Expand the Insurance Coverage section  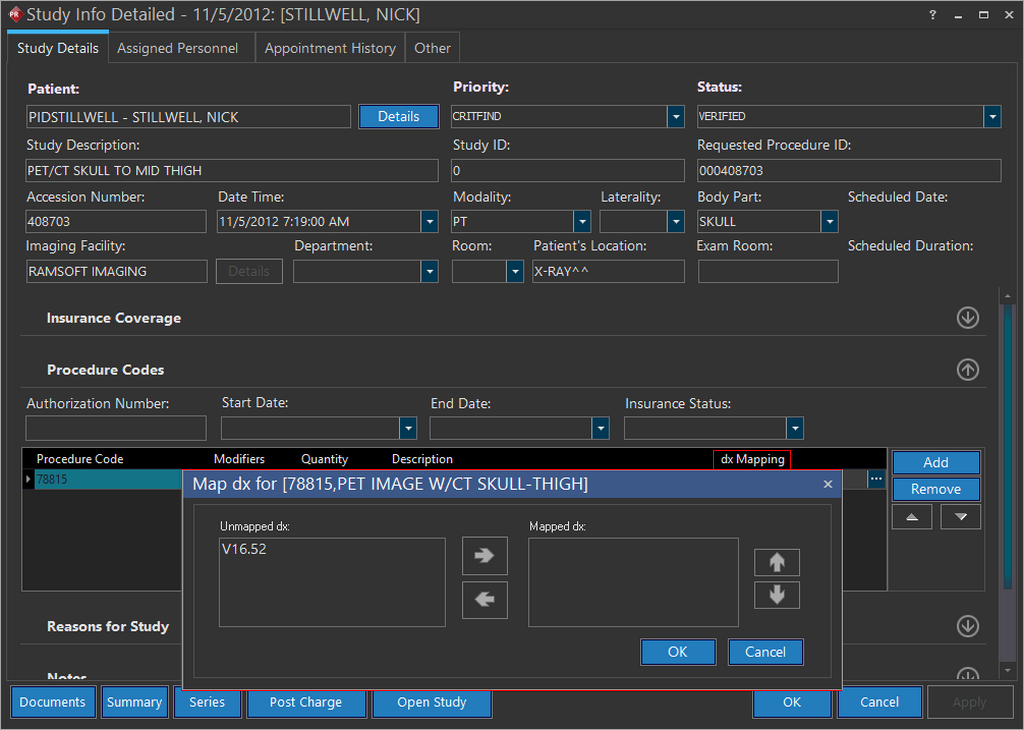pyautogui.click(x=967, y=318)
